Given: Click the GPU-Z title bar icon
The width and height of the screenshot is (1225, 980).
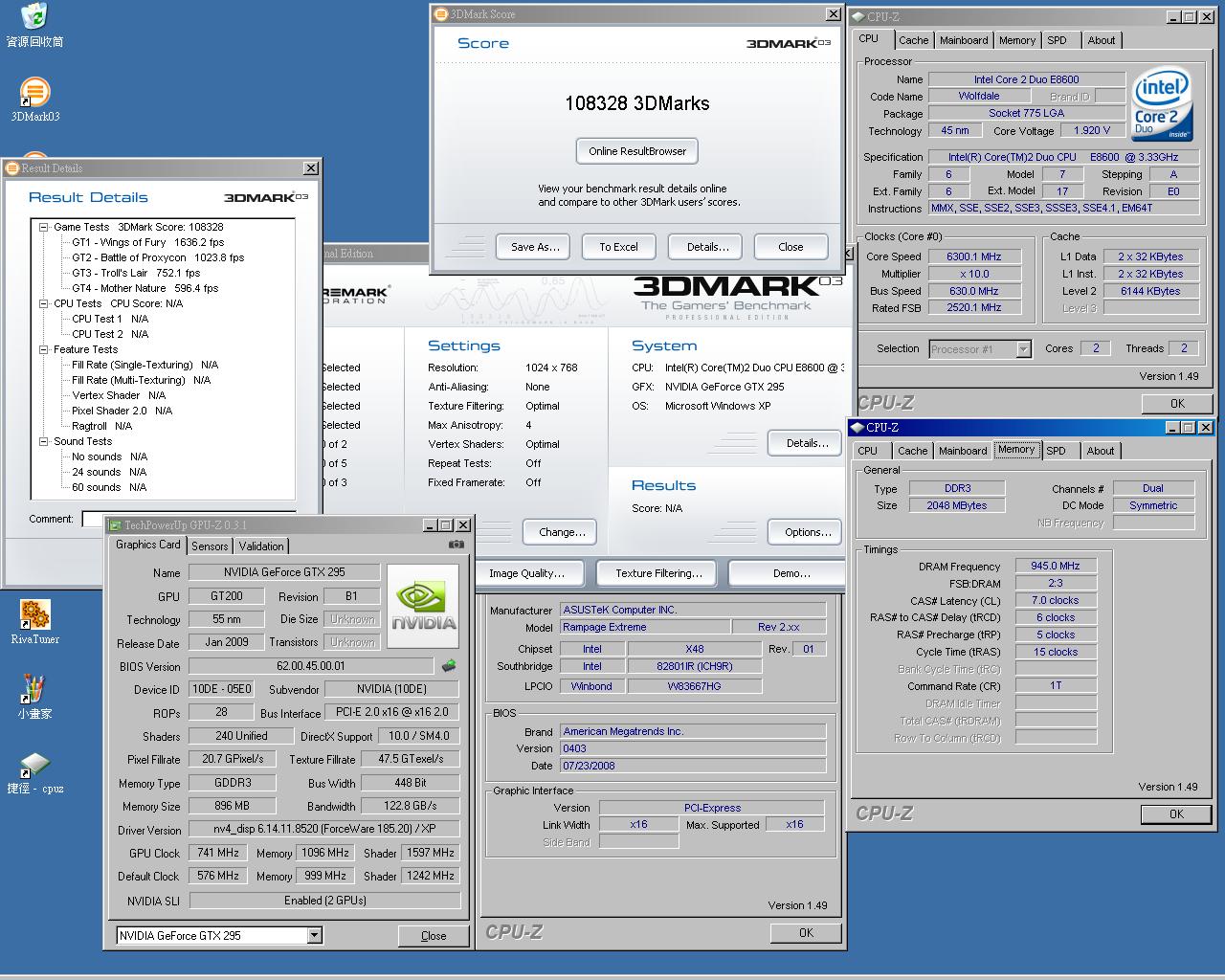Looking at the screenshot, I should click(x=115, y=524).
